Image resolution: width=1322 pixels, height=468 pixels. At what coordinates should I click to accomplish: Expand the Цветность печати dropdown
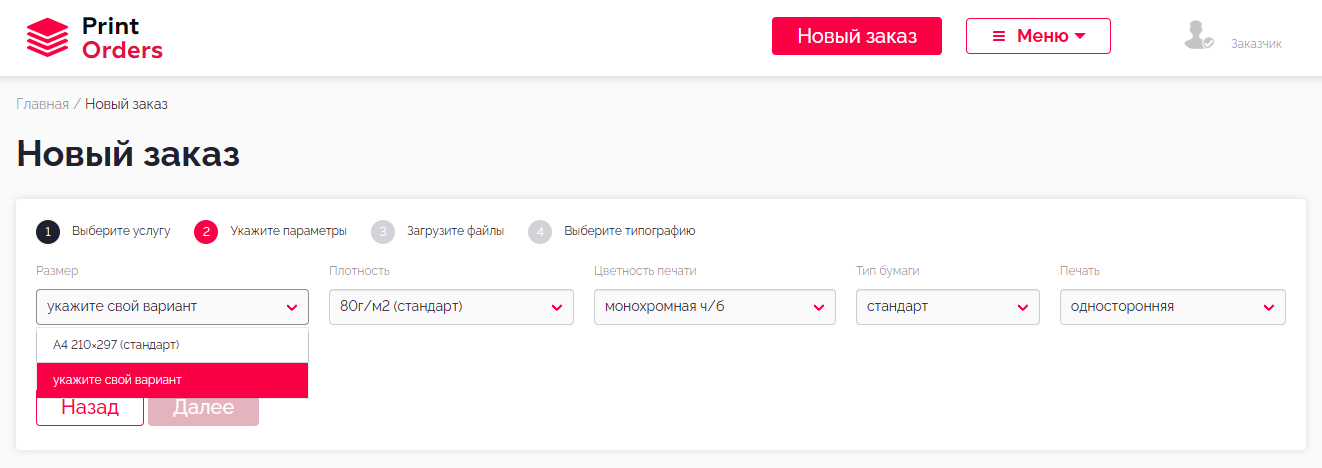(x=714, y=307)
